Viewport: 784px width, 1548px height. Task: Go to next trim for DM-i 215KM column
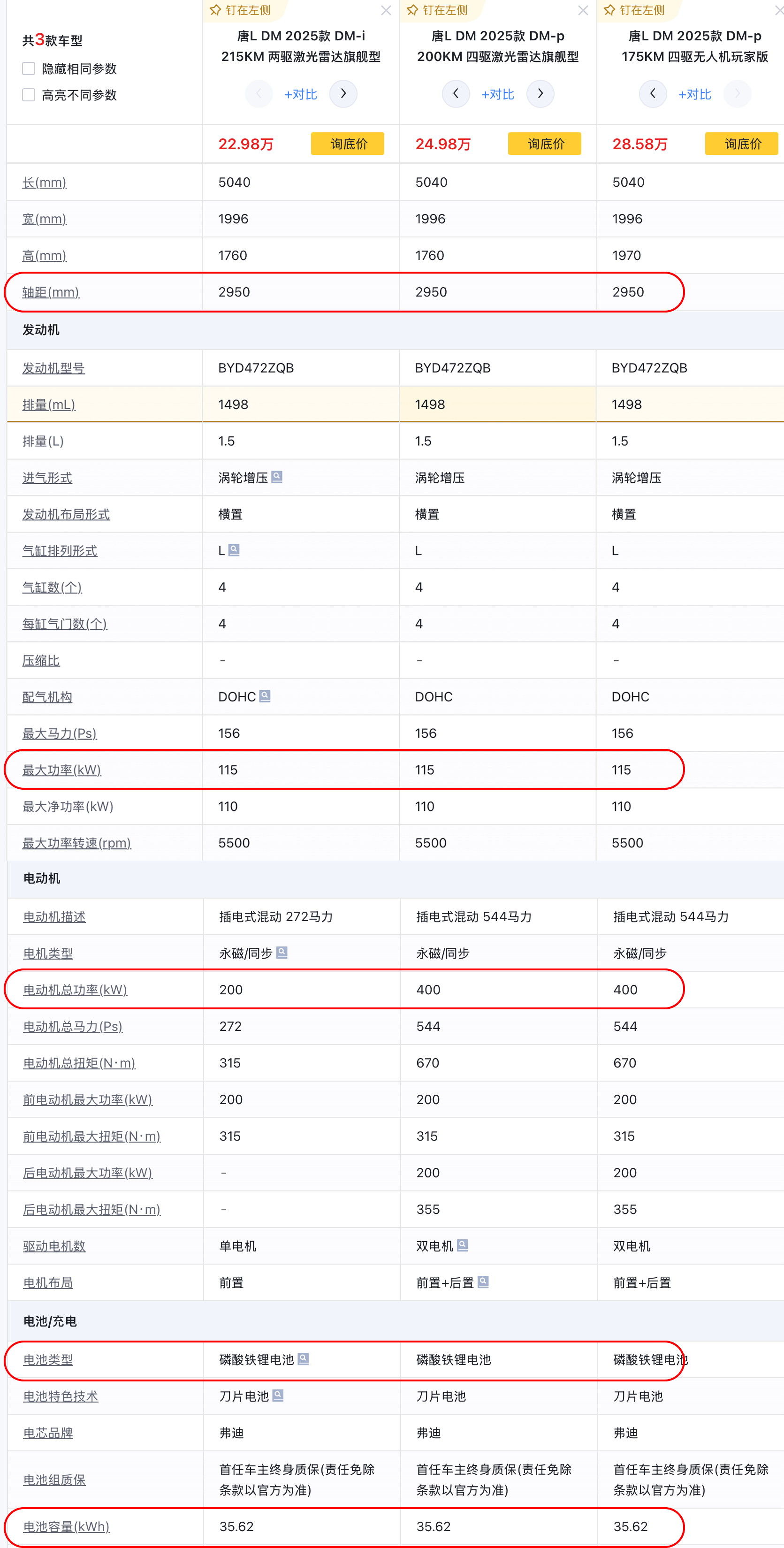coord(343,94)
